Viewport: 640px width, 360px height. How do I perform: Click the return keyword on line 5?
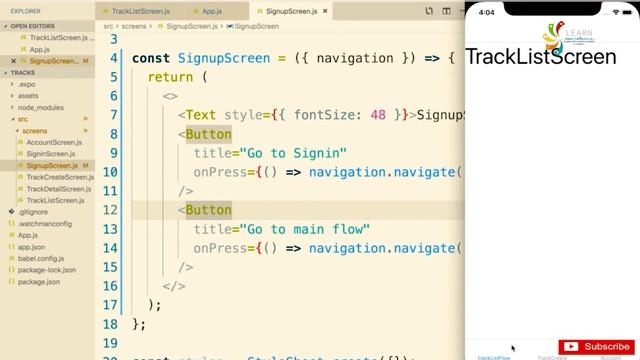point(170,77)
